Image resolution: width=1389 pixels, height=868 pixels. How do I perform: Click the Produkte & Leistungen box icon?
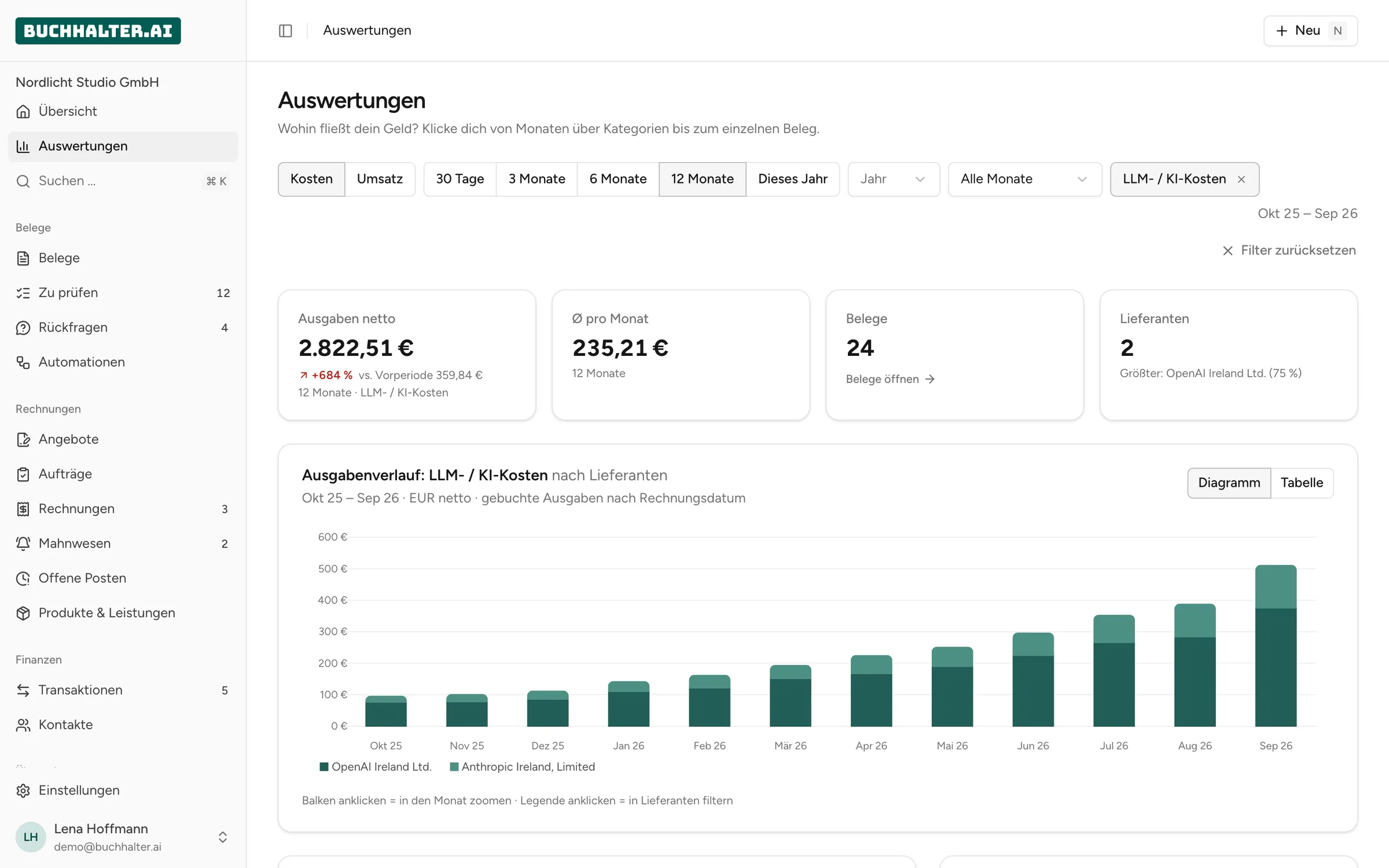(x=23, y=613)
